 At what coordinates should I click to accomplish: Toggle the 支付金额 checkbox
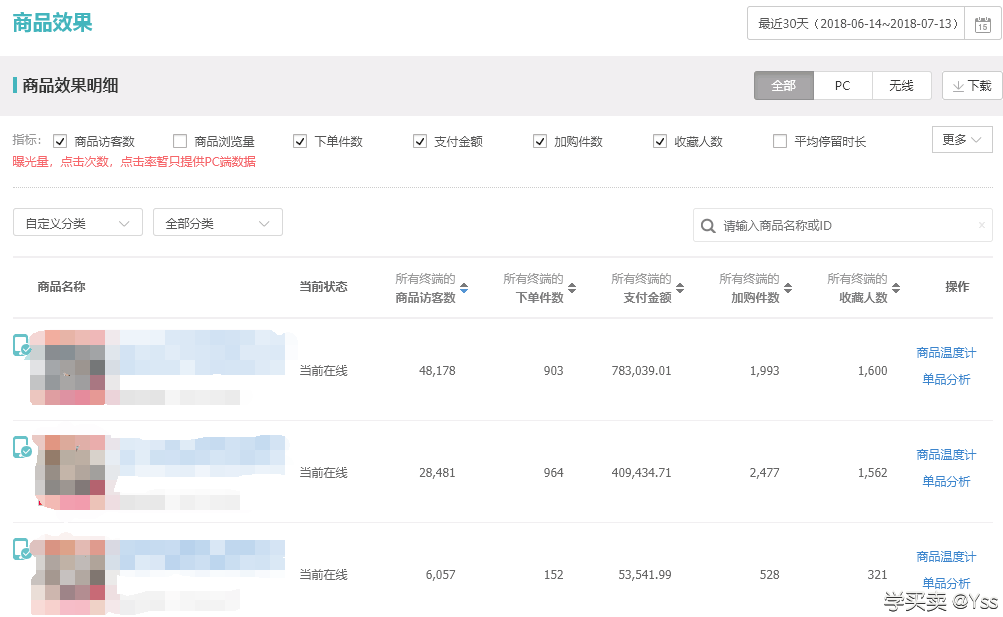(420, 141)
